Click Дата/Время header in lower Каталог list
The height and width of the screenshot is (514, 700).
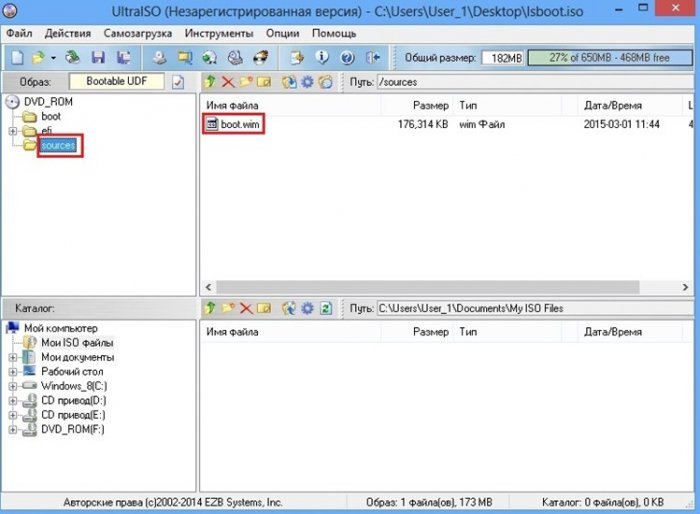point(630,332)
